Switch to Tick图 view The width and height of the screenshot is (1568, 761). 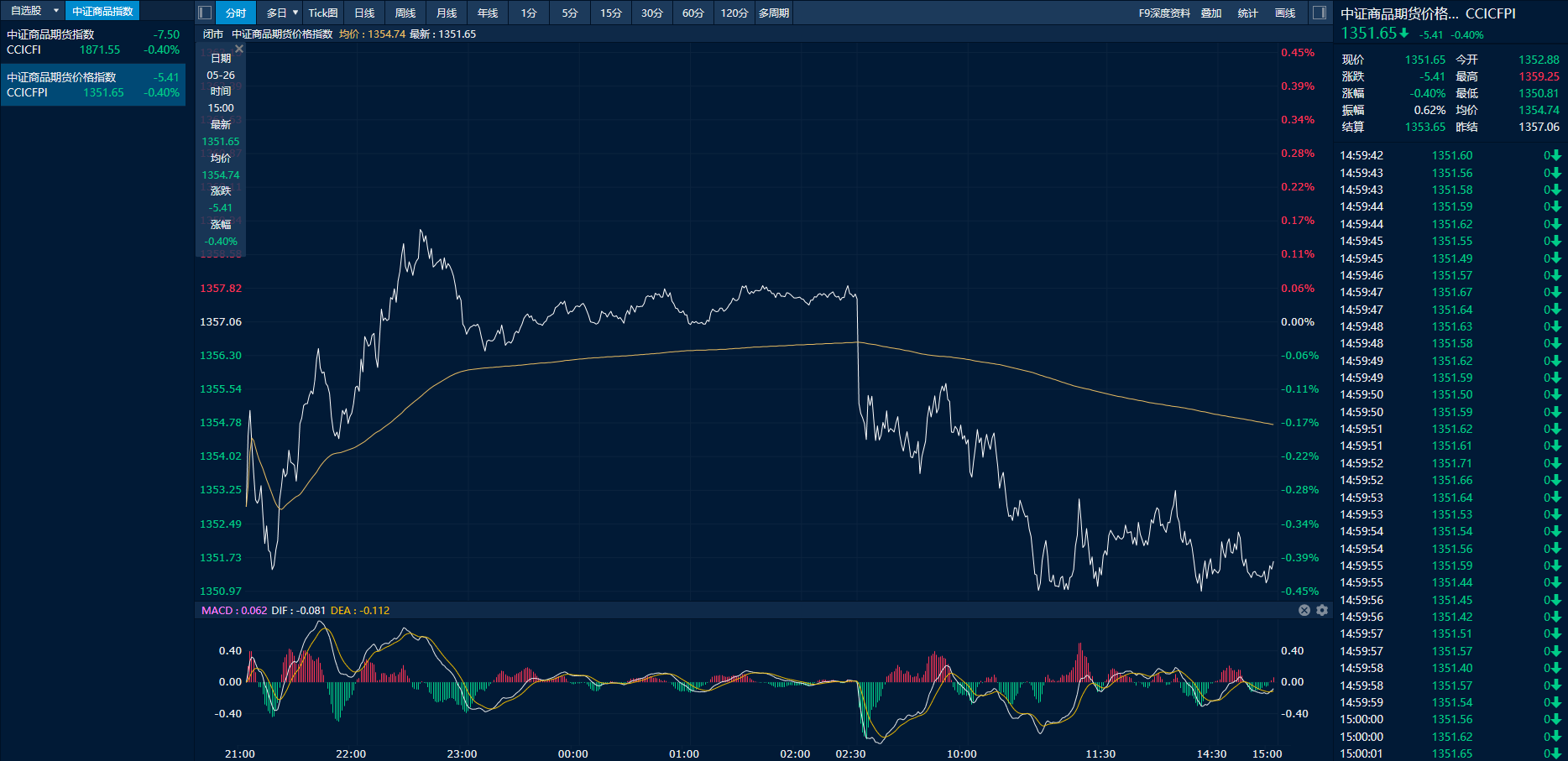pos(323,13)
